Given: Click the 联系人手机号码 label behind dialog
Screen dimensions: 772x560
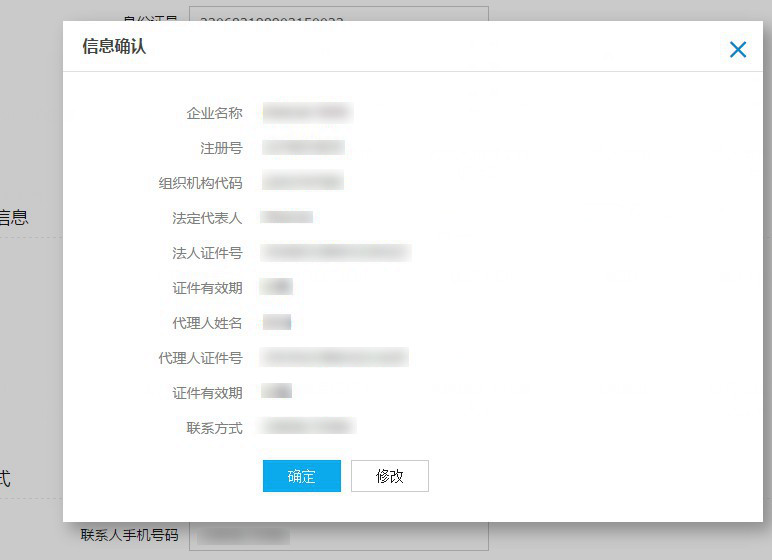Looking at the screenshot, I should coord(129,535).
